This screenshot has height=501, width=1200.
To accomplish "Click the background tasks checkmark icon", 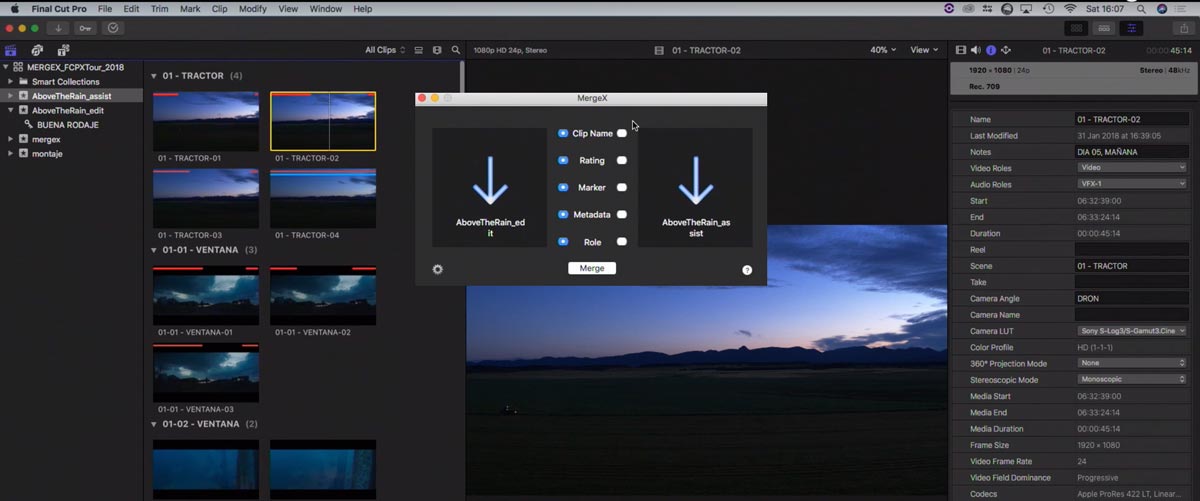I will point(113,28).
